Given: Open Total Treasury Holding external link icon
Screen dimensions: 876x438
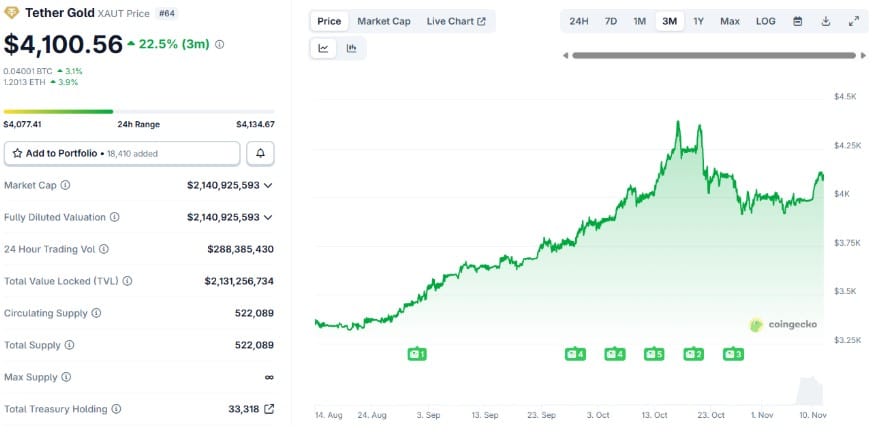Looking at the screenshot, I should tap(269, 409).
